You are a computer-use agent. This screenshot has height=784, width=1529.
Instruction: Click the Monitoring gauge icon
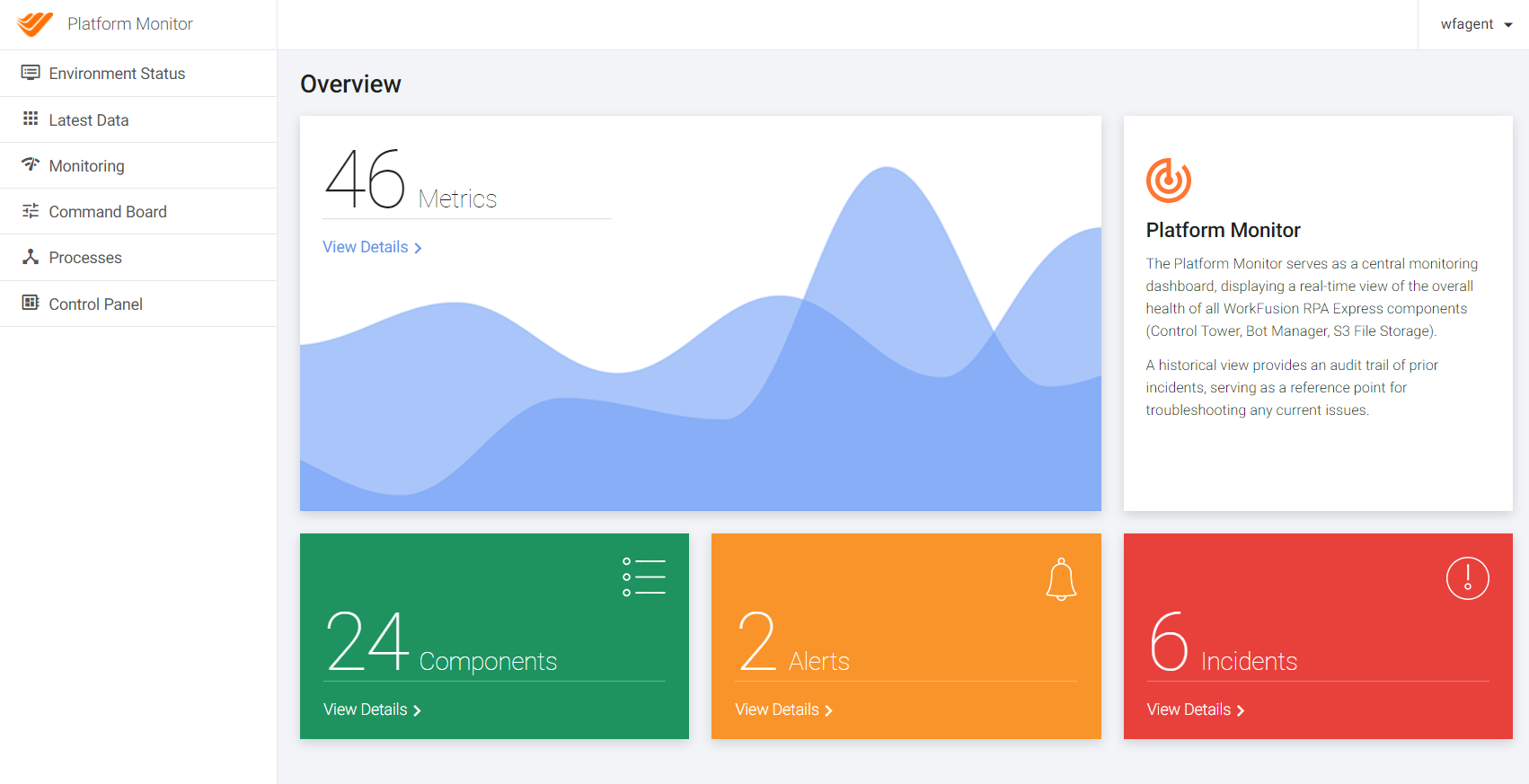click(x=31, y=164)
